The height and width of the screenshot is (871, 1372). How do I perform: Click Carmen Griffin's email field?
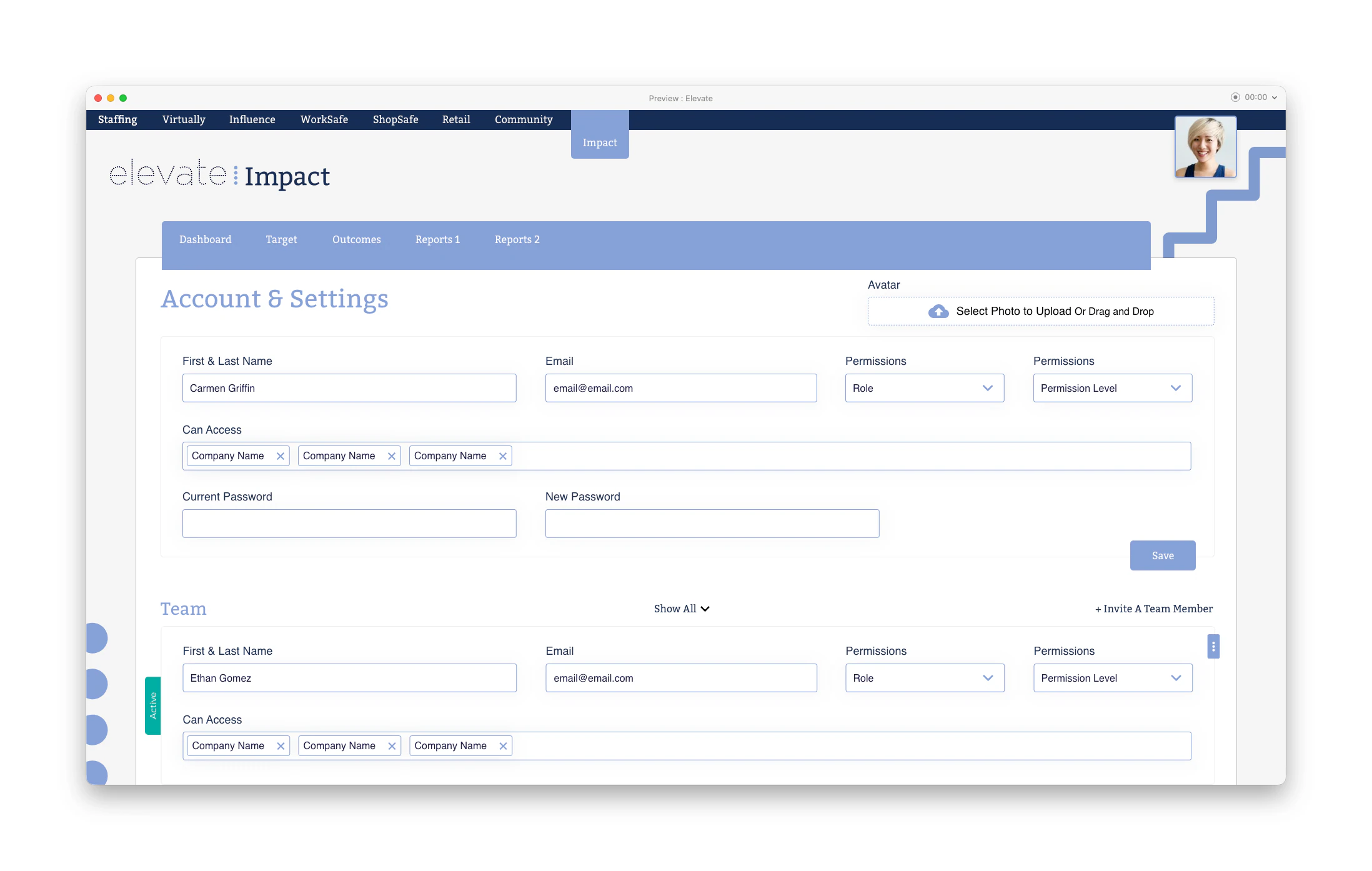(681, 388)
